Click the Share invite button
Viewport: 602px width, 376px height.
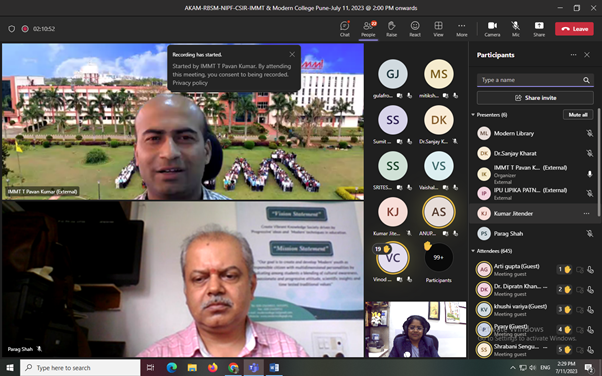tap(535, 98)
